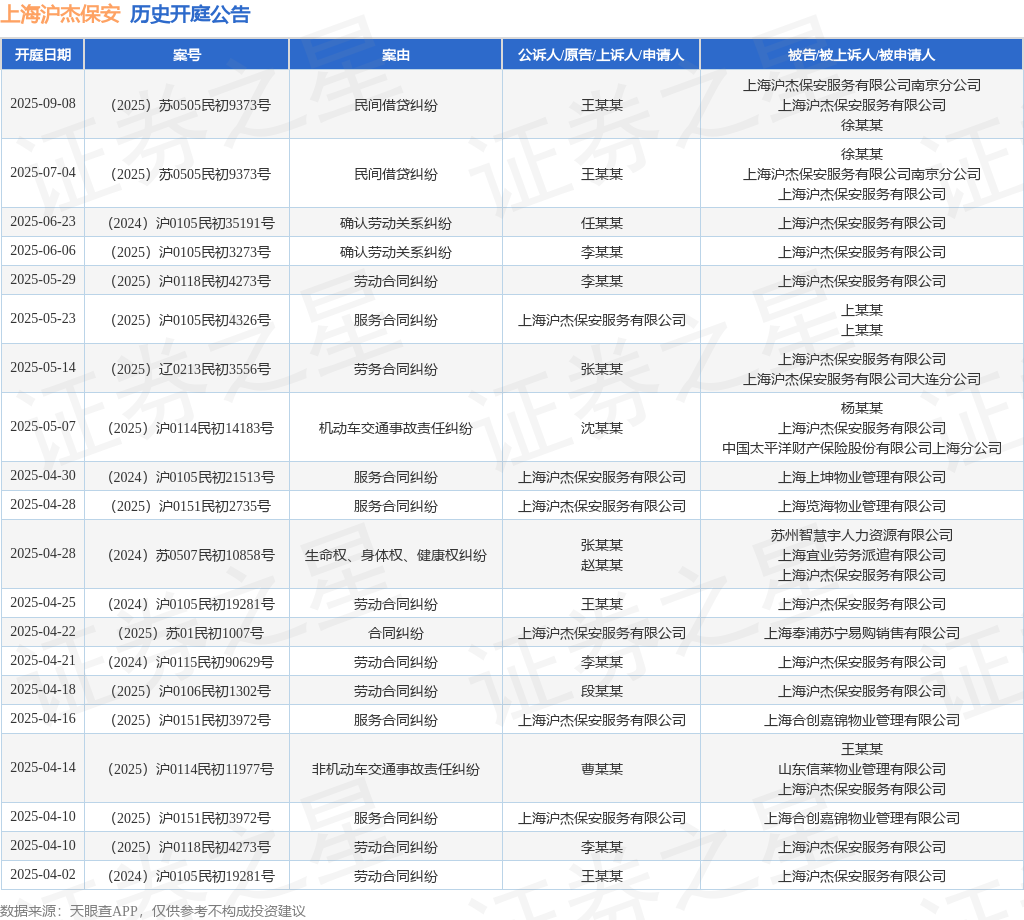Click plaintiff 沈某某
This screenshot has height=920, width=1024.
pos(601,428)
